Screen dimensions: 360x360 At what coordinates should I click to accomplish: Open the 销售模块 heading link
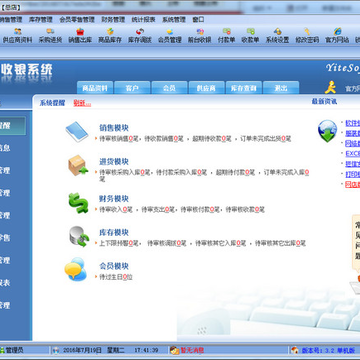(114, 128)
